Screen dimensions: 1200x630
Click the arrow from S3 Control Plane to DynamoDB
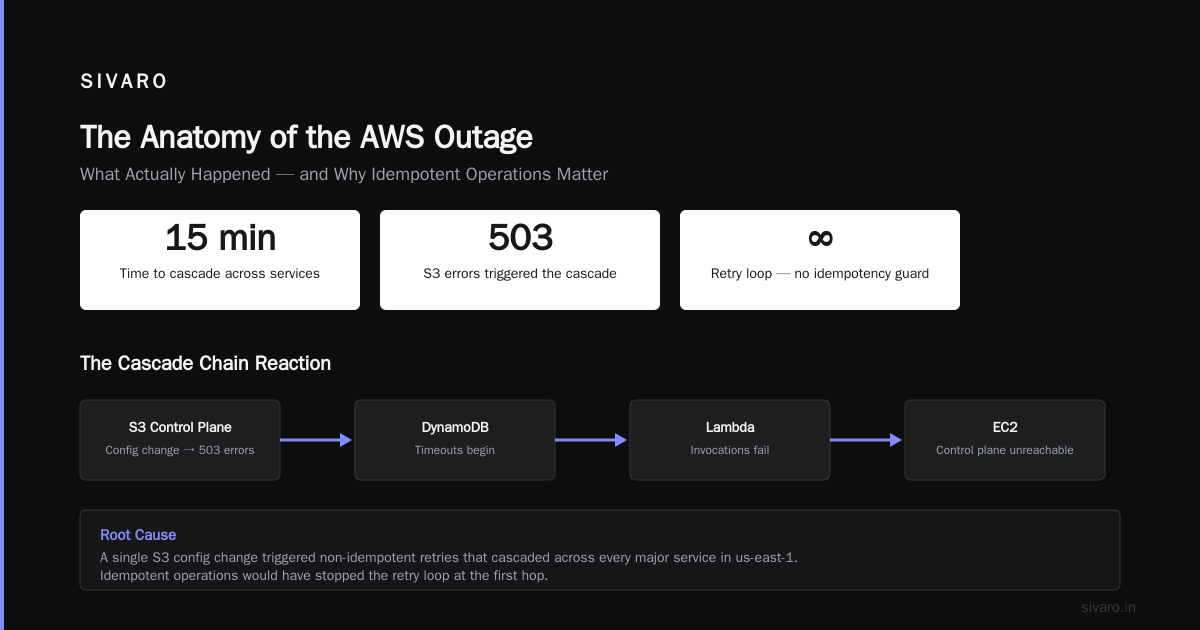tap(317, 440)
